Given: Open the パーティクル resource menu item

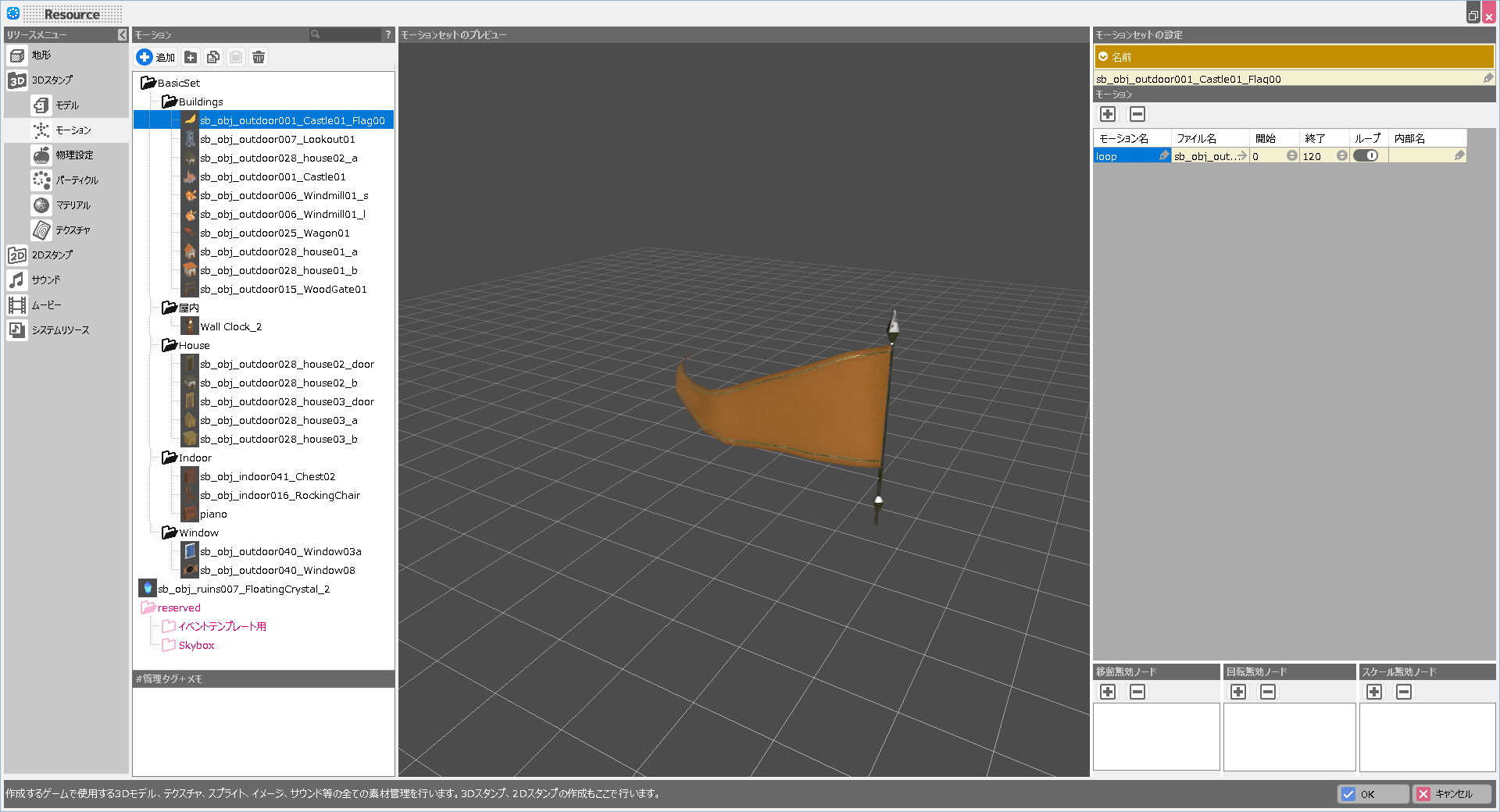Looking at the screenshot, I should 76,180.
